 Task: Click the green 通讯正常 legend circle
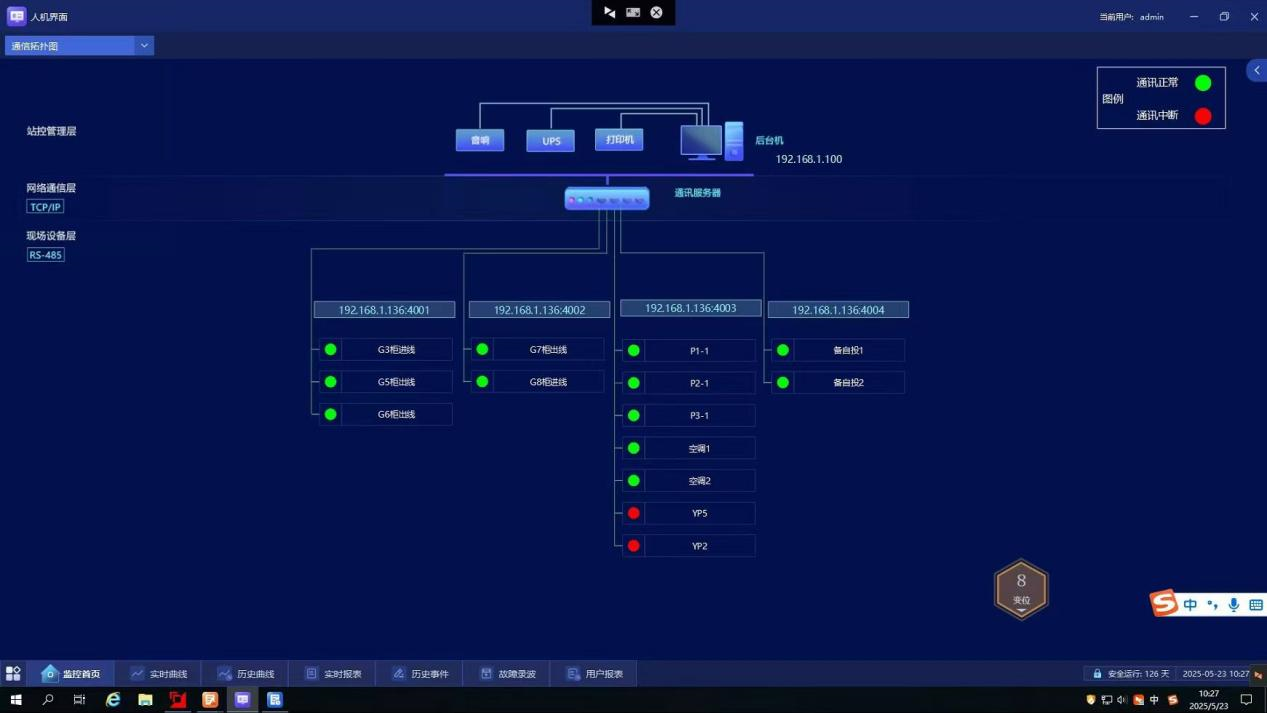click(1203, 83)
